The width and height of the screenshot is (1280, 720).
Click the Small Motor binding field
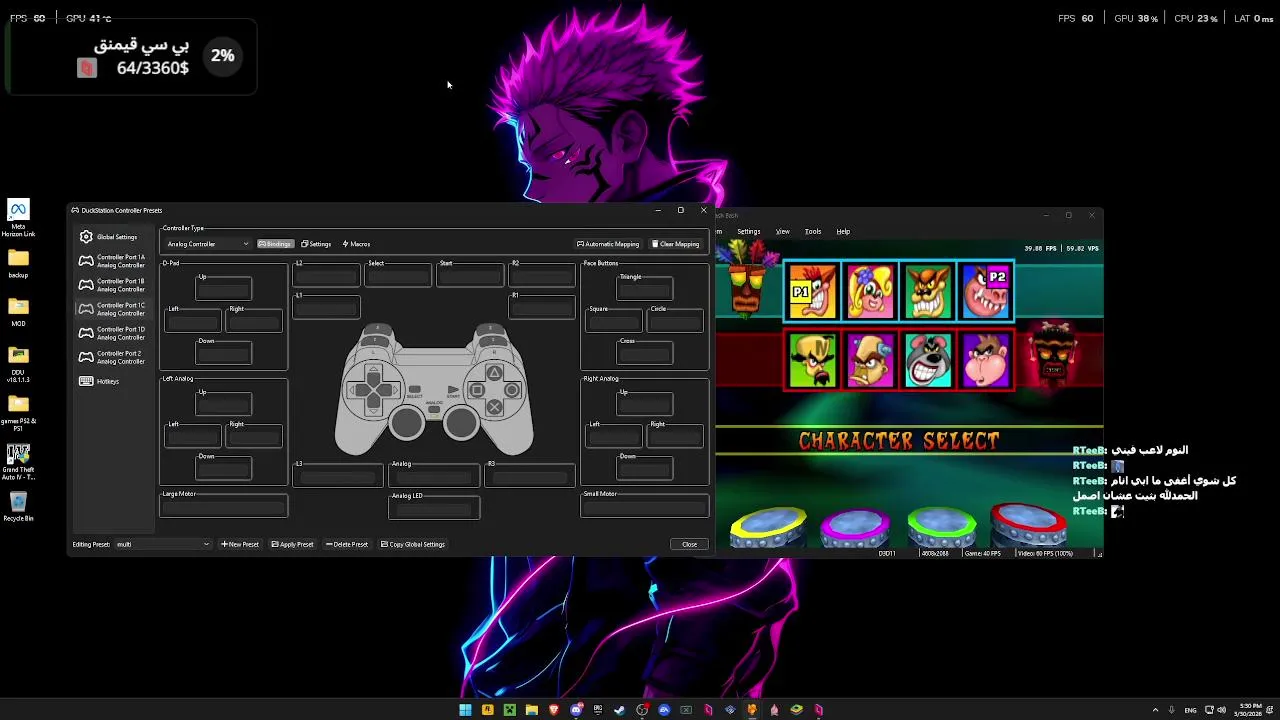pos(645,507)
